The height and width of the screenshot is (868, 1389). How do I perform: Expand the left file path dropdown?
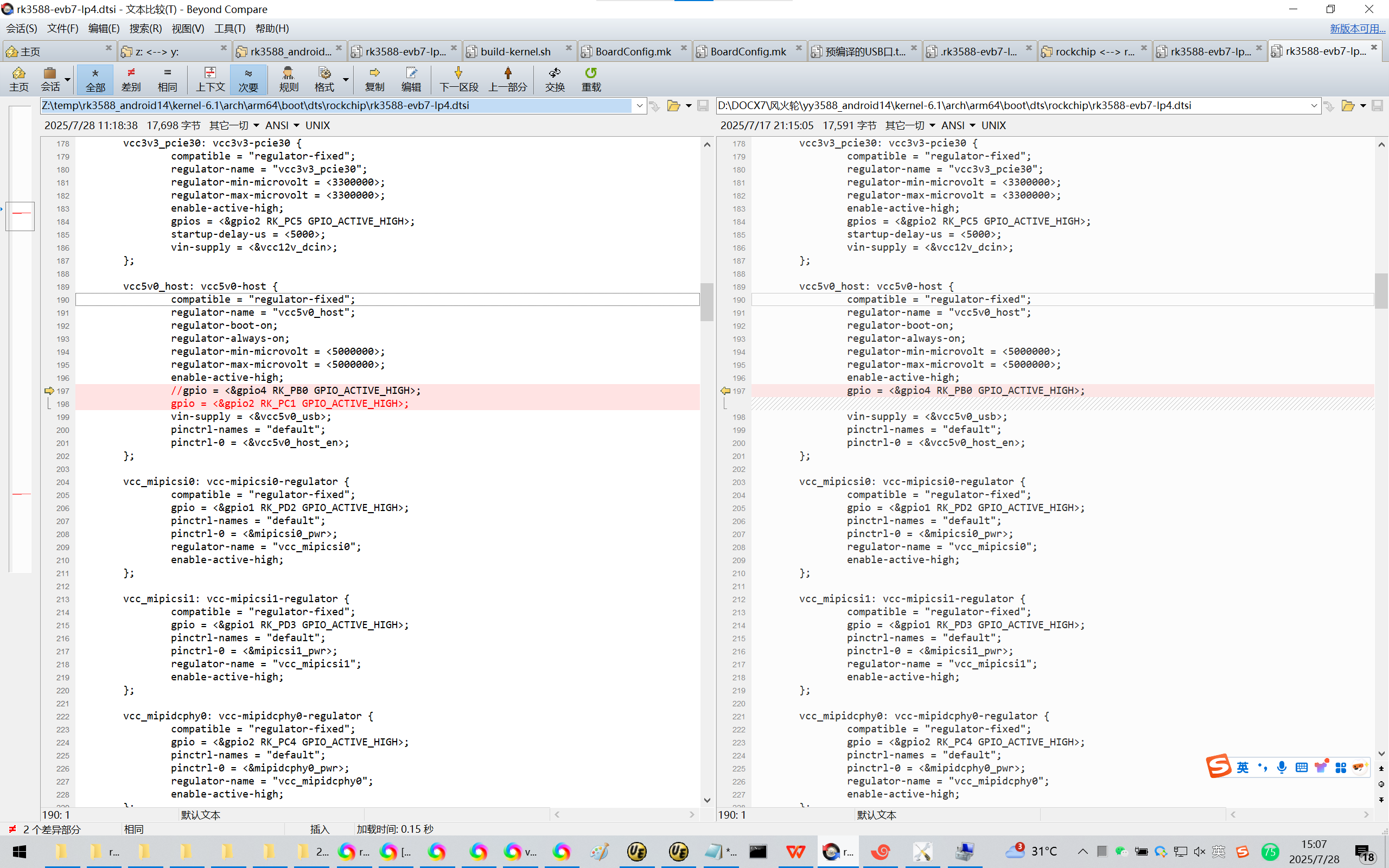639,106
